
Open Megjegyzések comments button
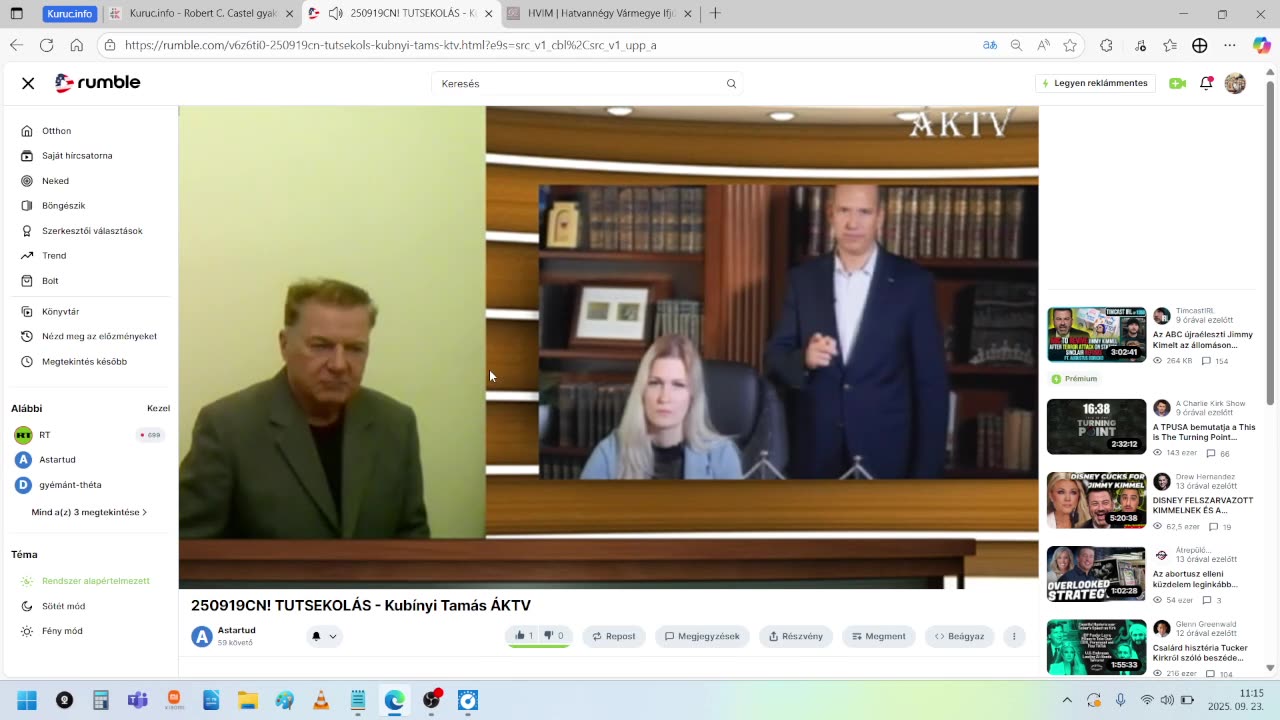click(x=702, y=636)
